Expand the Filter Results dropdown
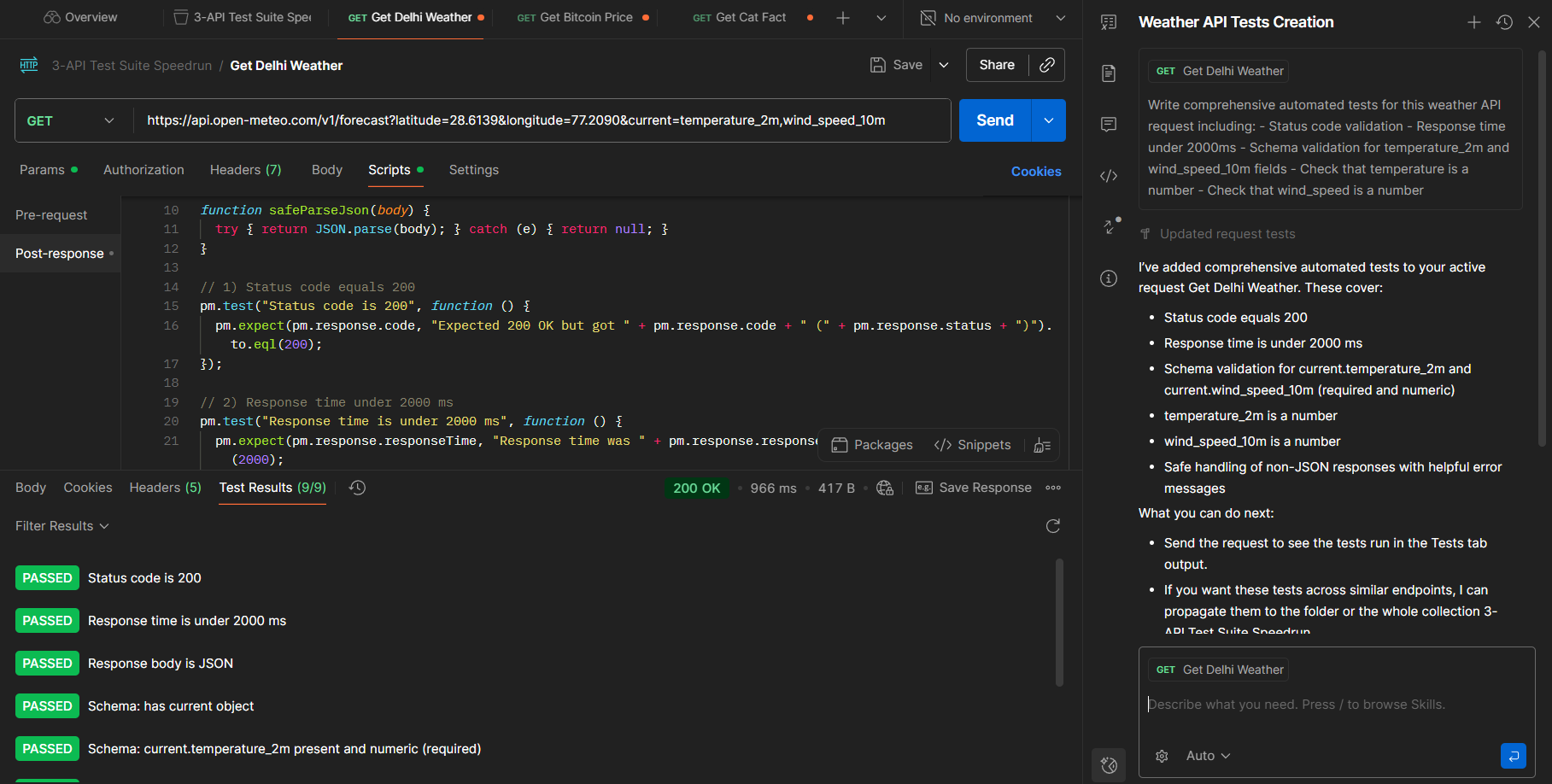The width and height of the screenshot is (1552, 784). [x=62, y=526]
